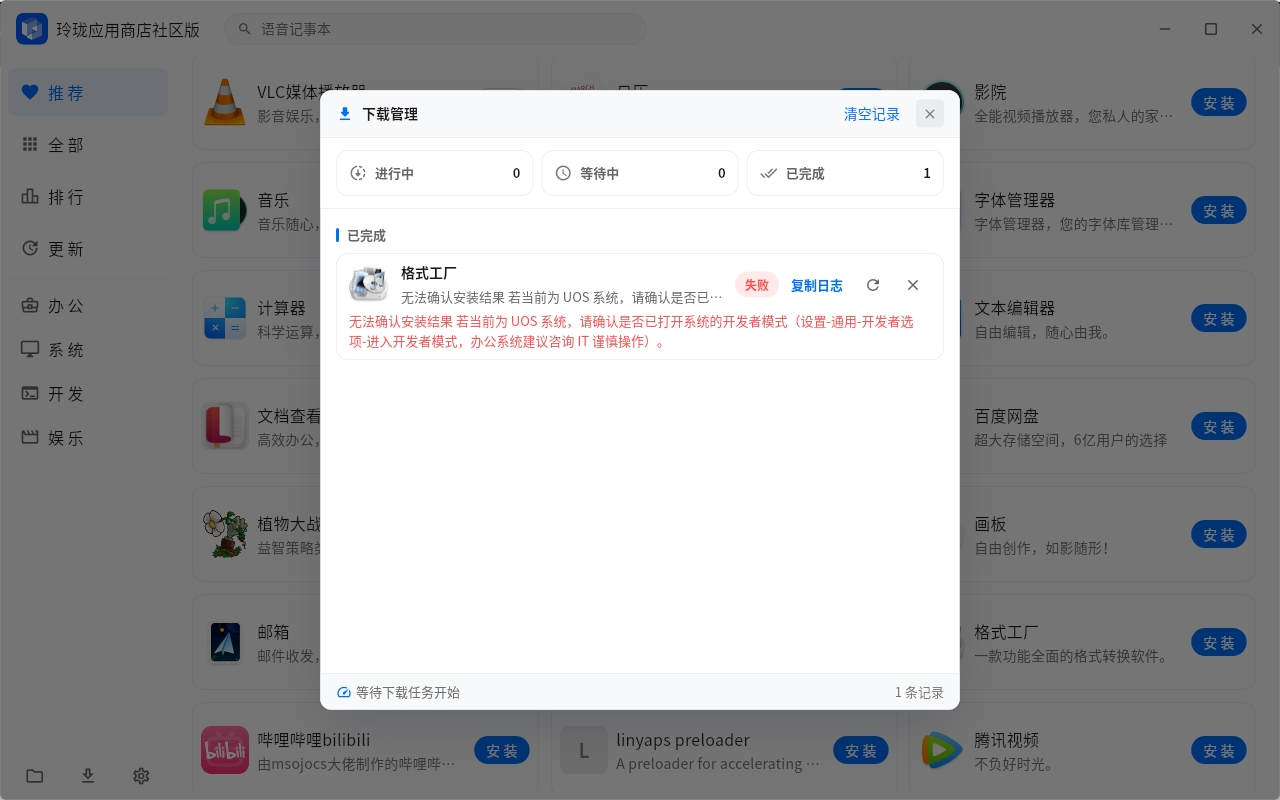Click the 格式工厂 app icon in download list
The height and width of the screenshot is (800, 1280).
[x=369, y=285]
